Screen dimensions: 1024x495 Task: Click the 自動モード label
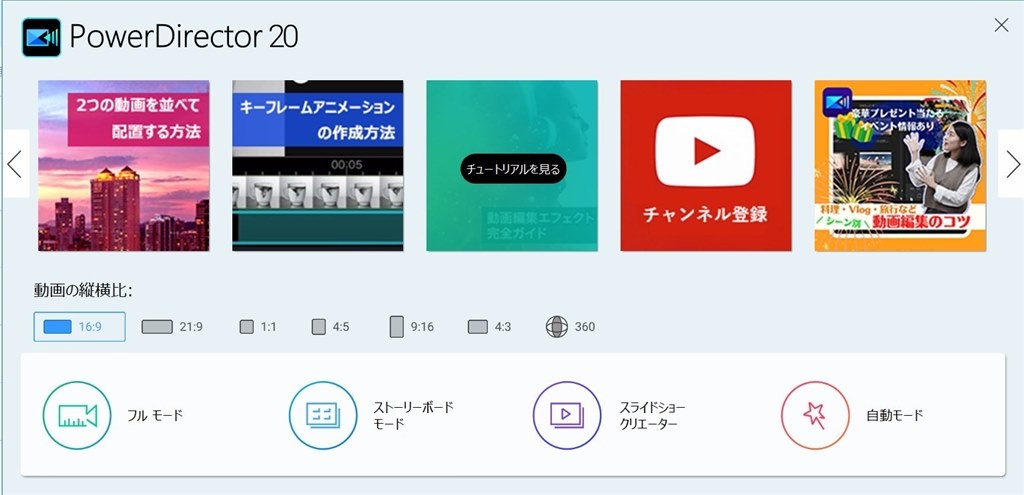pos(895,415)
